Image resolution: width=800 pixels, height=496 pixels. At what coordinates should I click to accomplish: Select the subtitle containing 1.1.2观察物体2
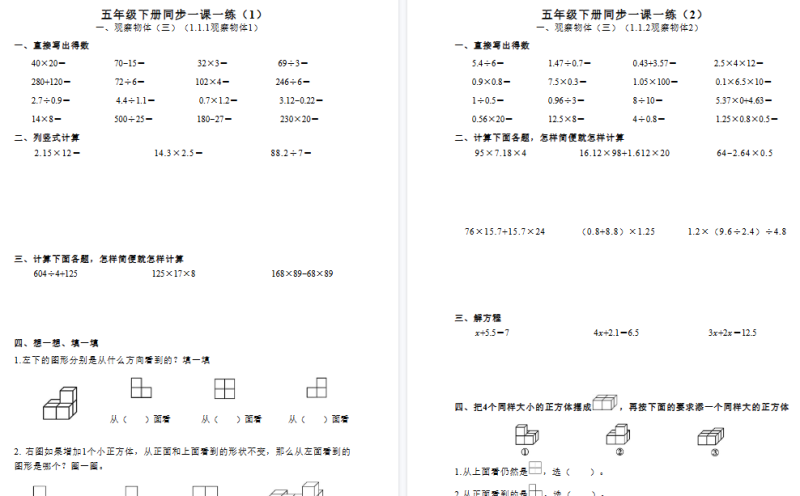pos(618,28)
